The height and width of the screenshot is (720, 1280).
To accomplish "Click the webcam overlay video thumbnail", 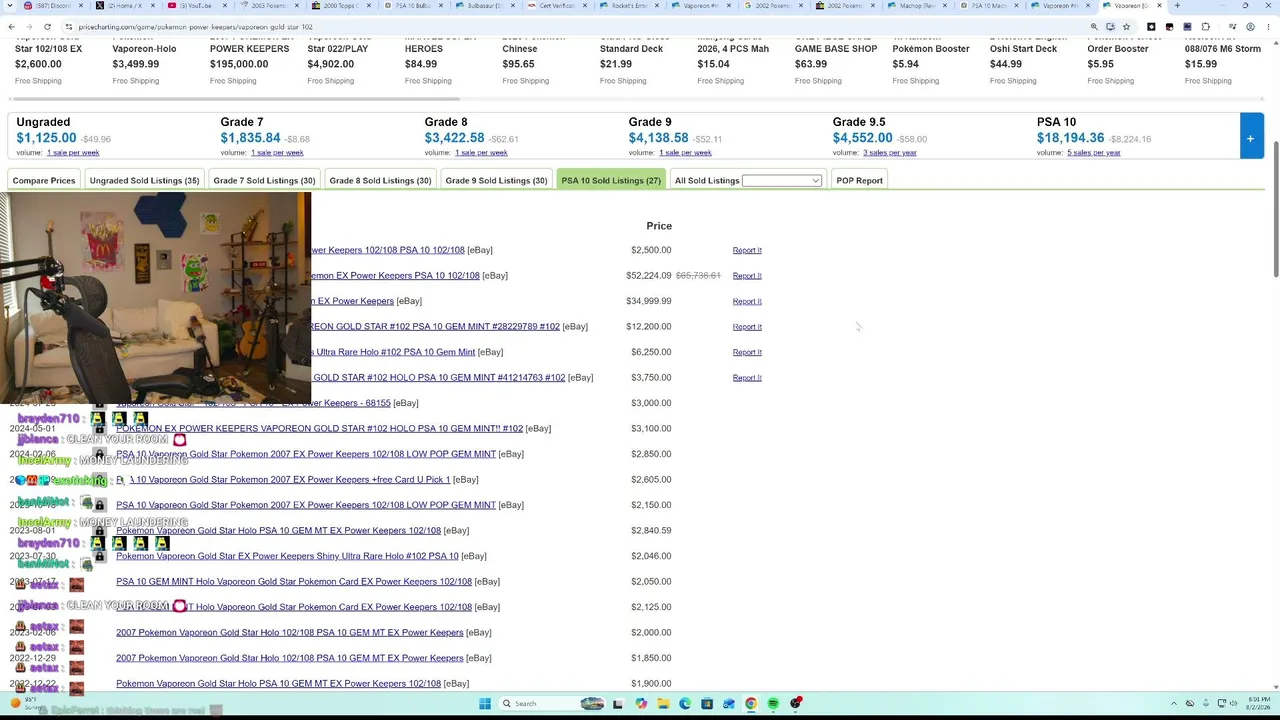I will click(x=155, y=297).
